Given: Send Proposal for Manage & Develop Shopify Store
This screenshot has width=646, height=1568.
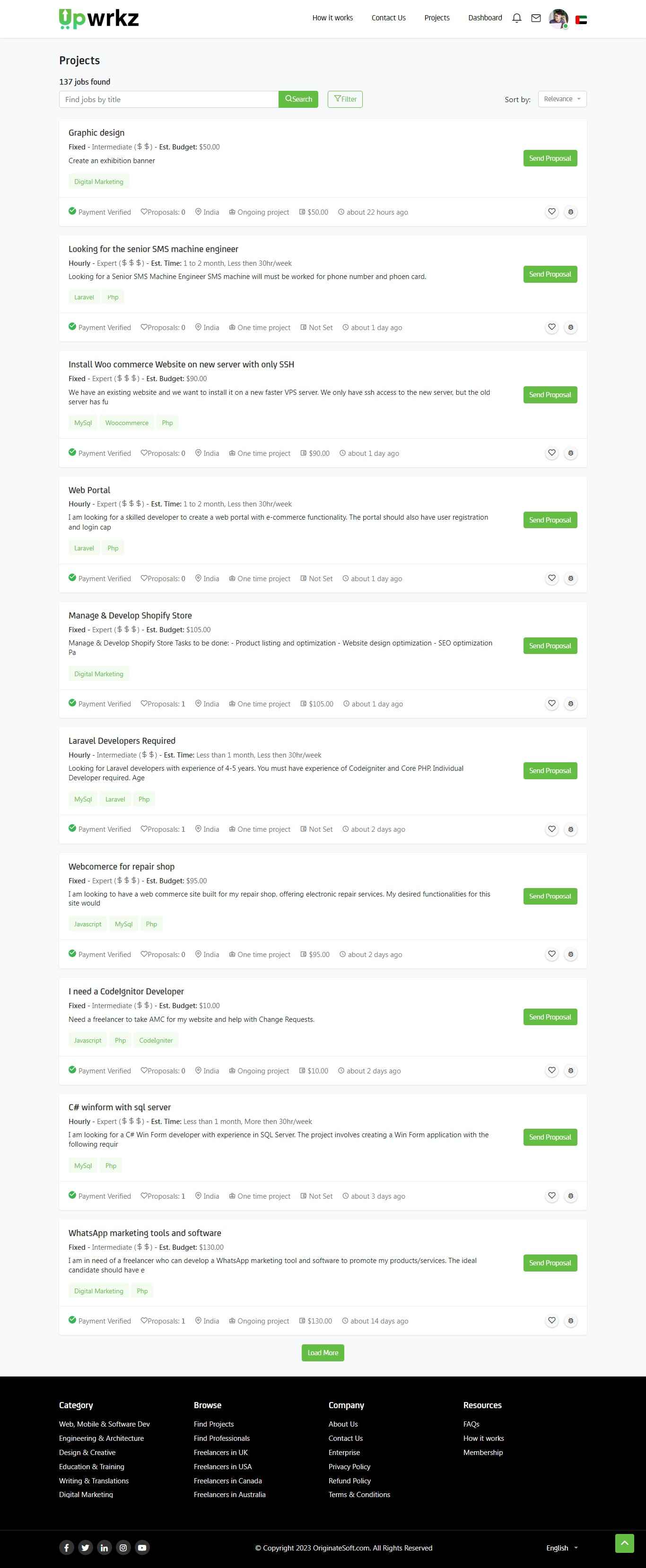Looking at the screenshot, I should pos(550,646).
